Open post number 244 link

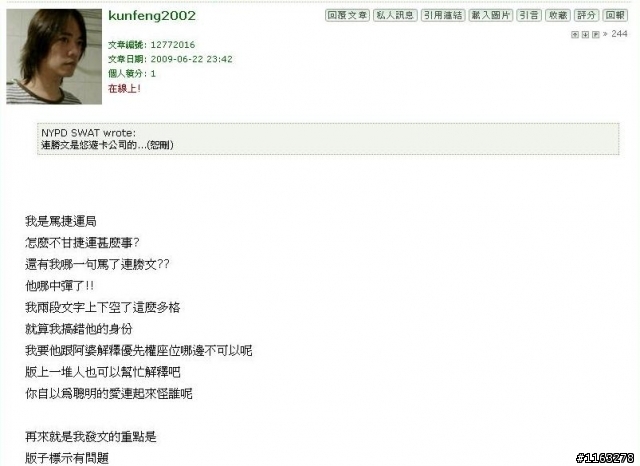click(x=619, y=34)
